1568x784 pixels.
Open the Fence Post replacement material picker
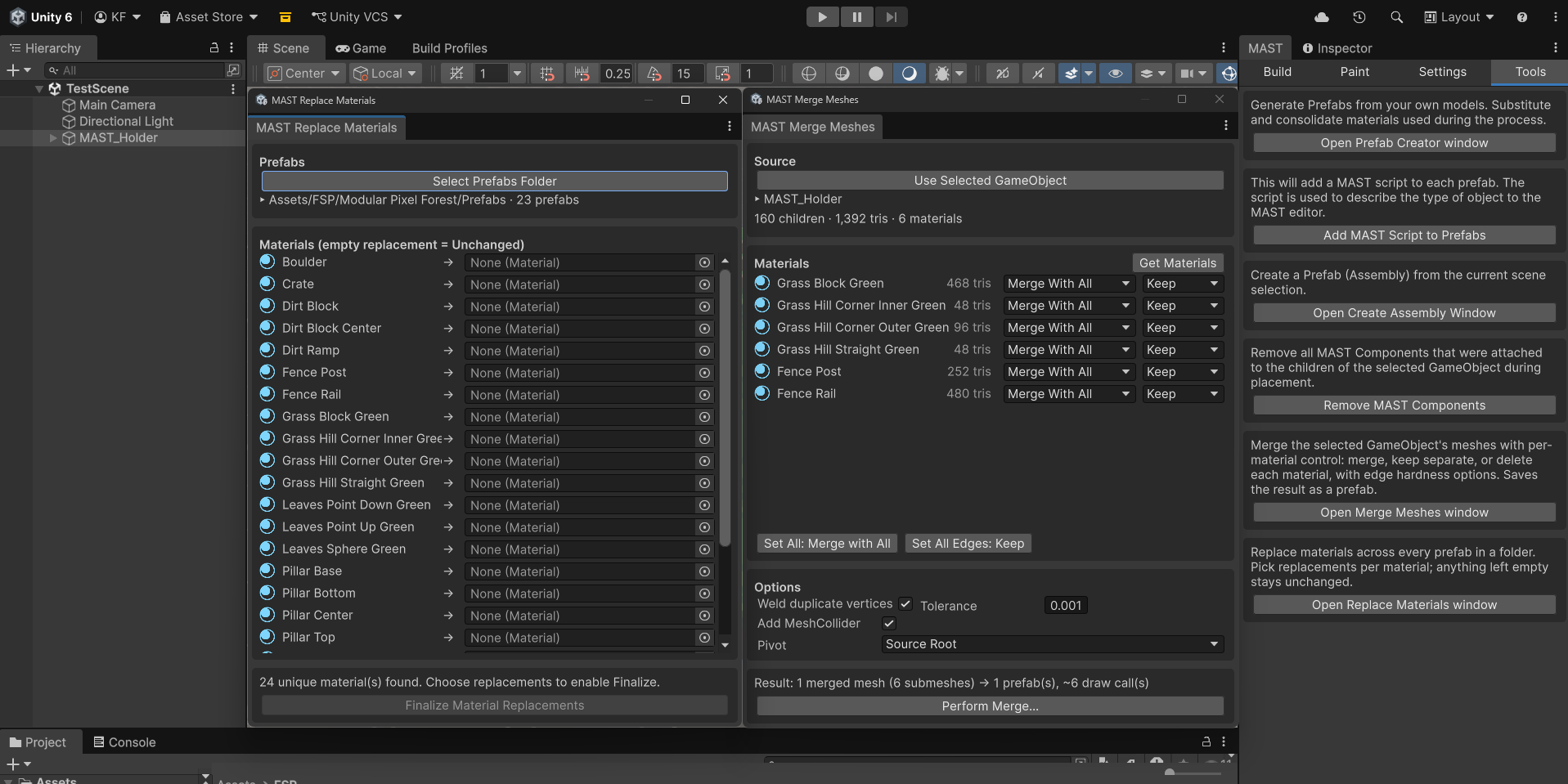[704, 373]
